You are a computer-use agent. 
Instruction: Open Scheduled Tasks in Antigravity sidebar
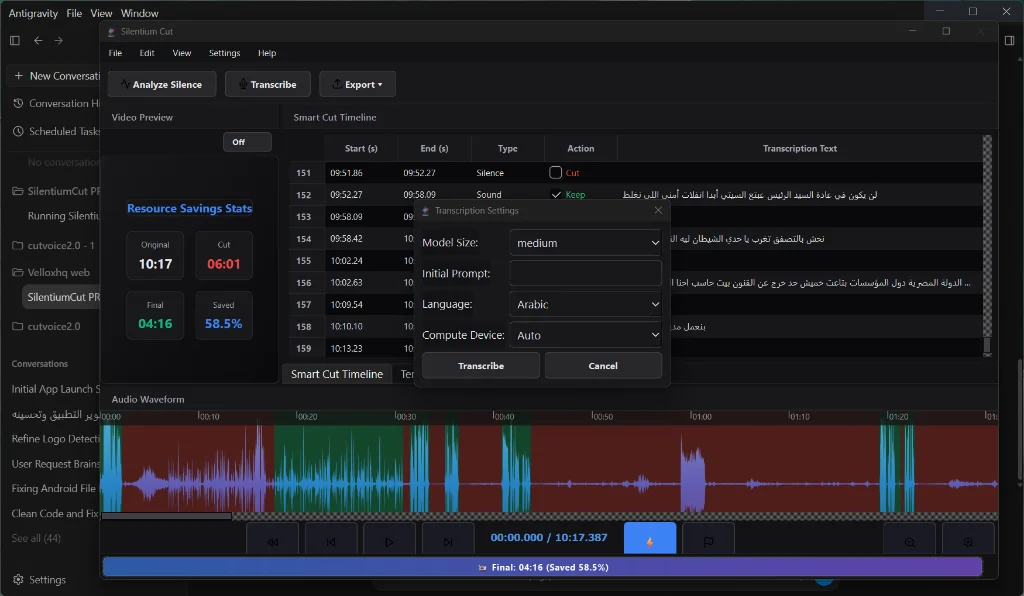(56, 131)
